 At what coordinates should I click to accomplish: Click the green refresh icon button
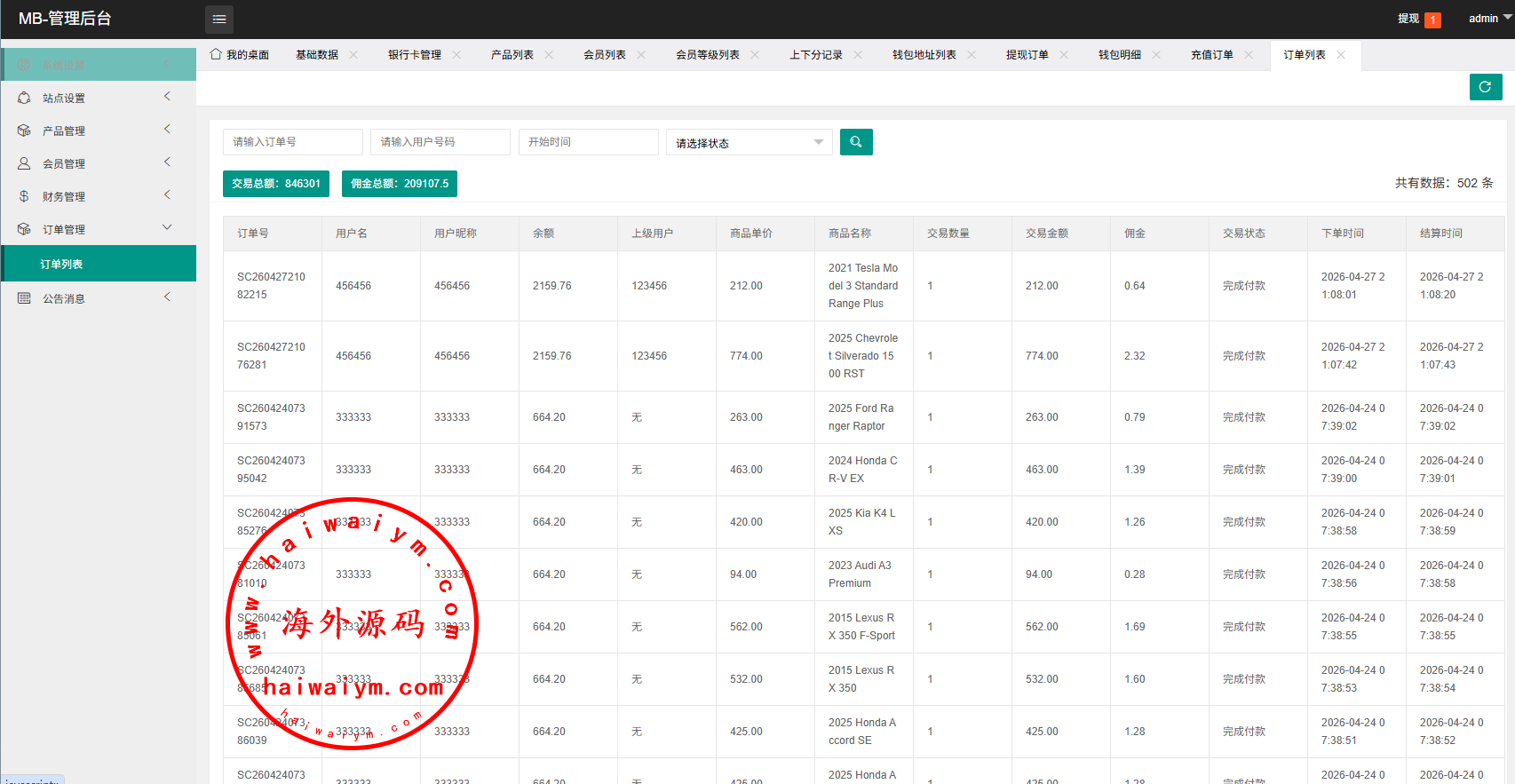click(1485, 87)
